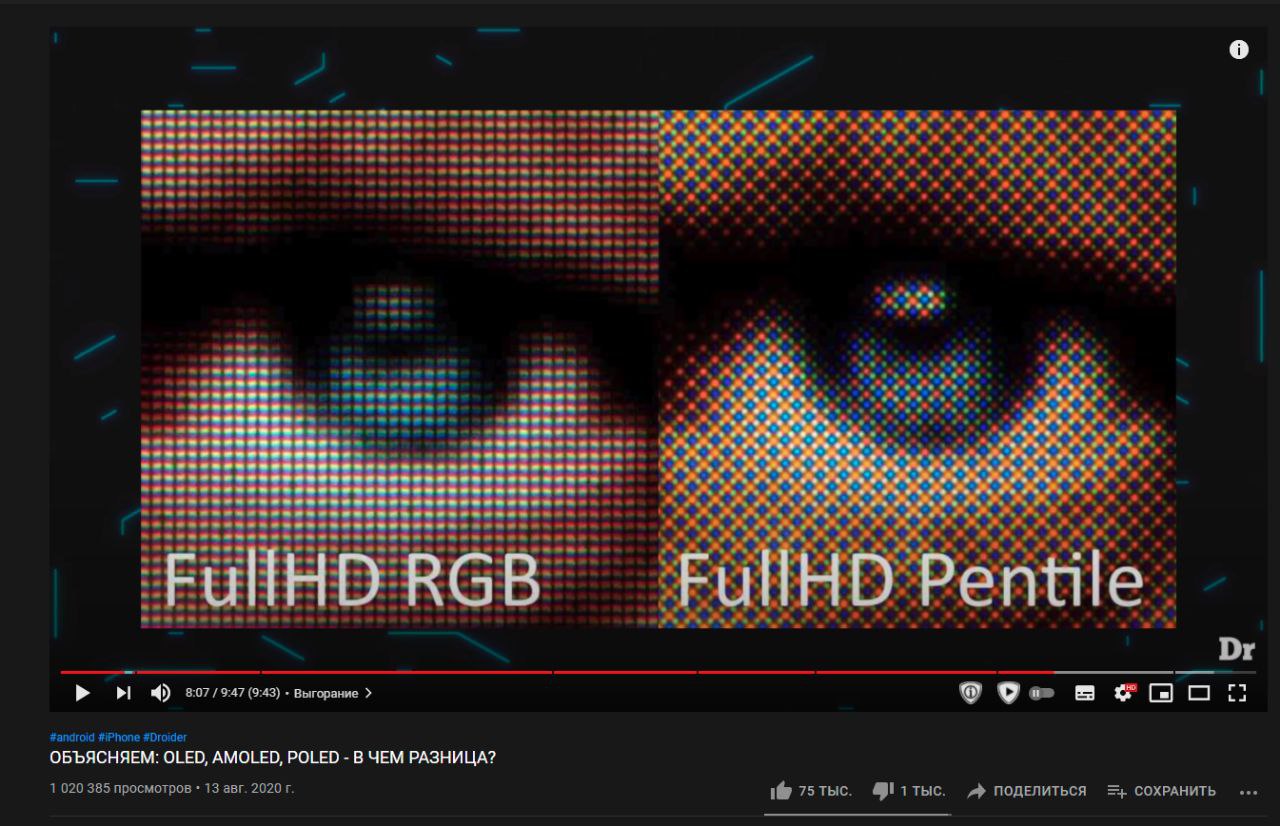Screen dimensions: 1280x826
Task: Switch to theater mode
Action: pos(1199,693)
